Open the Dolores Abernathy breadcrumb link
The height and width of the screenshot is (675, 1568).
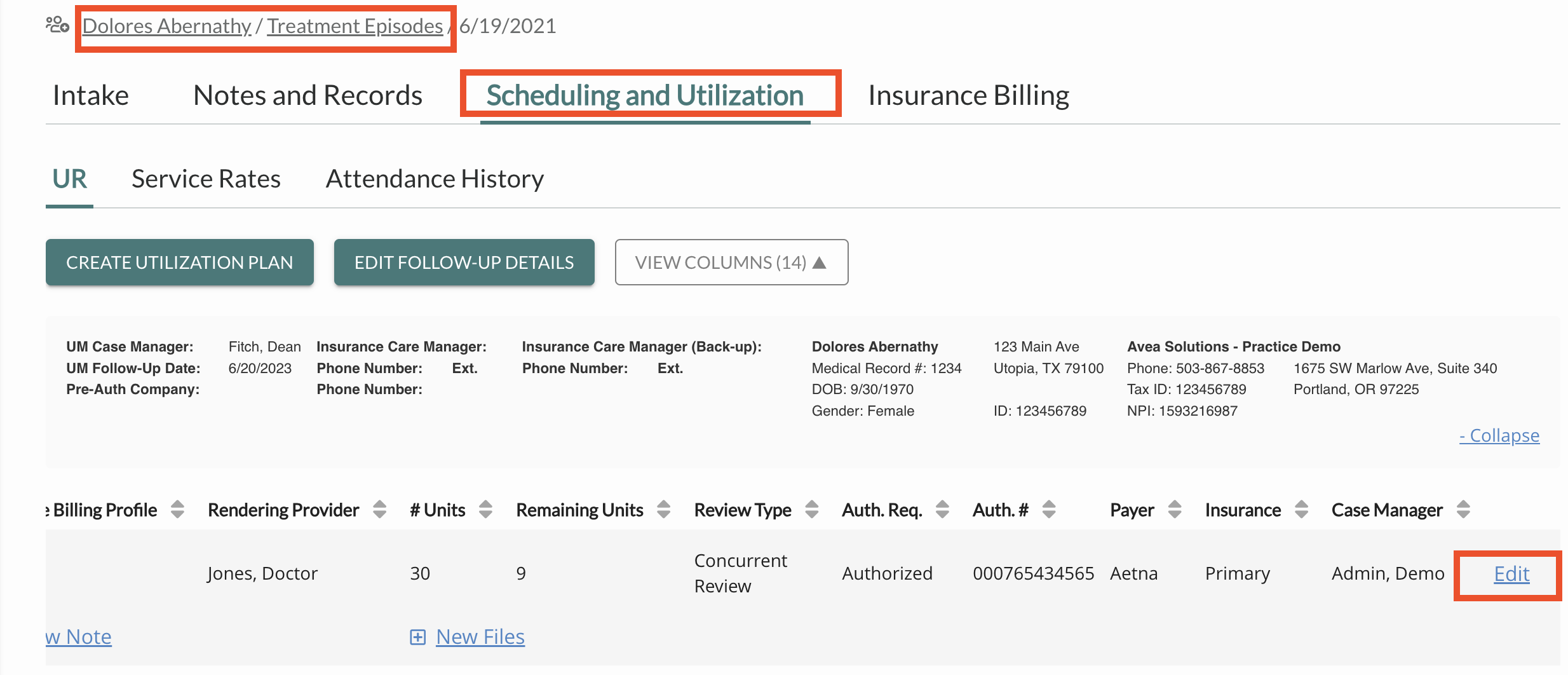(167, 26)
